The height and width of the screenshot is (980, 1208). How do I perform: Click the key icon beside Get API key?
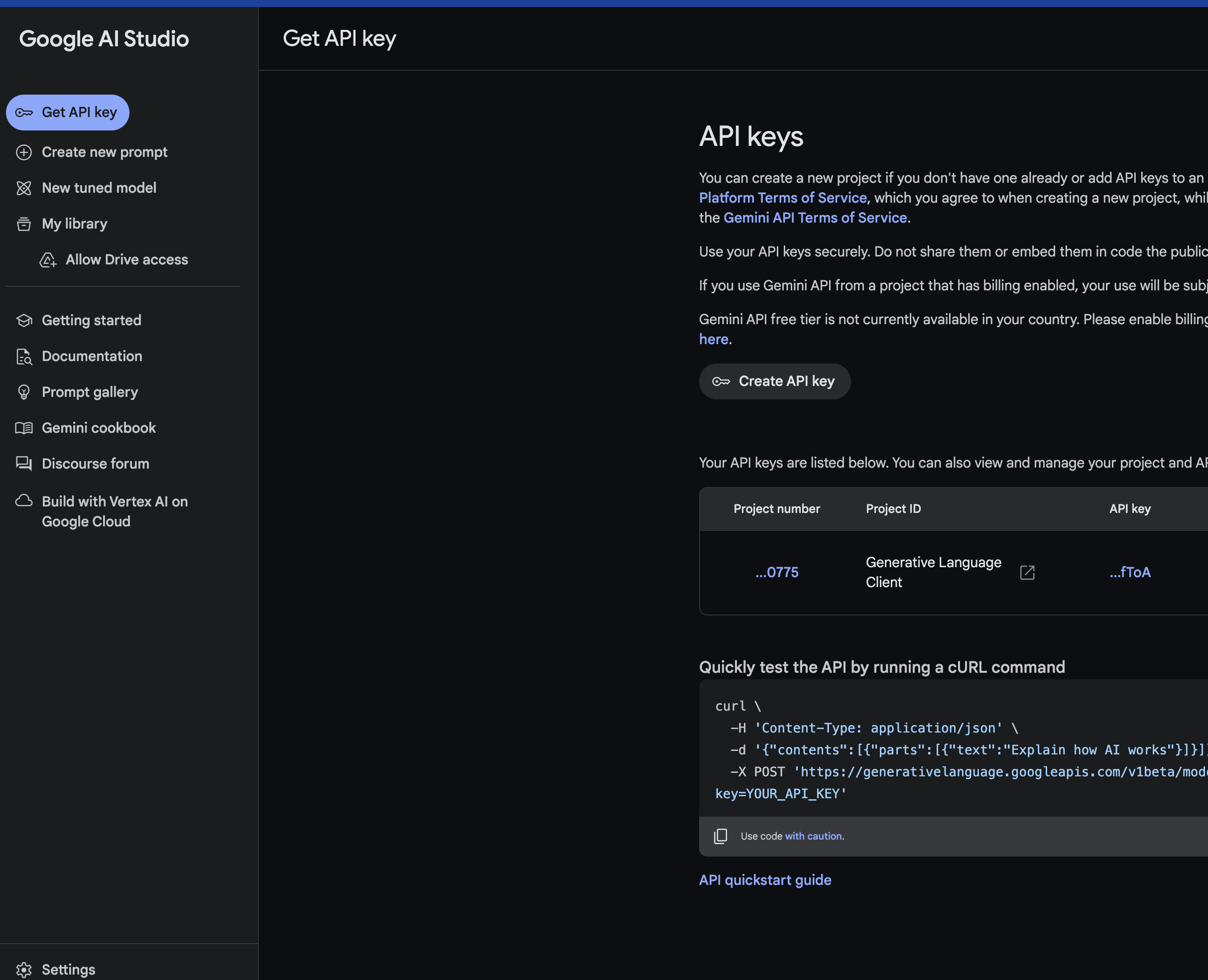pyautogui.click(x=24, y=113)
